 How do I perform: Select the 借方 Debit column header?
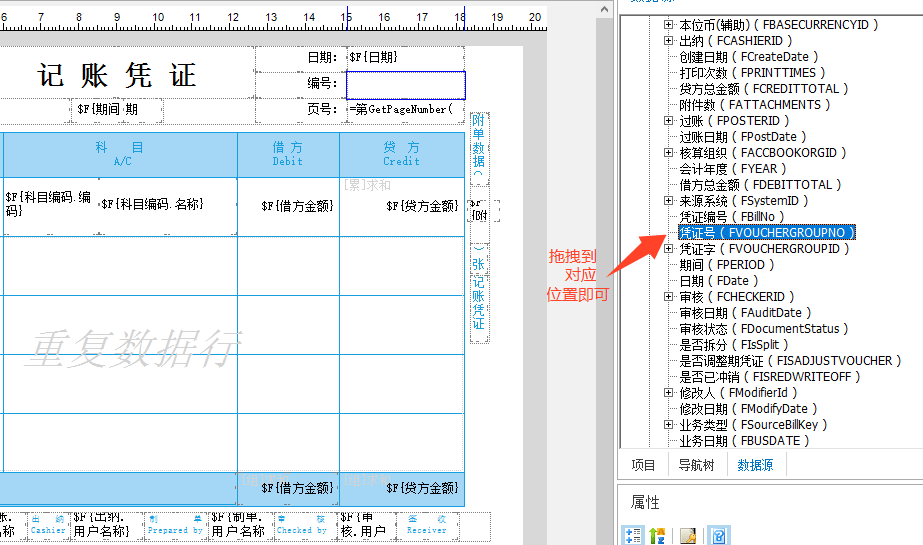tap(288, 154)
